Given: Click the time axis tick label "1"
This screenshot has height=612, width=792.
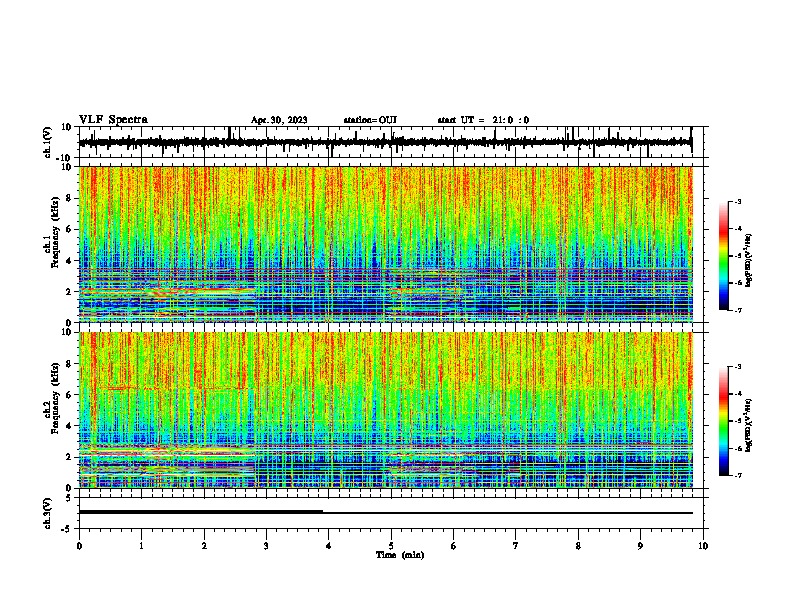Looking at the screenshot, I should click(141, 546).
